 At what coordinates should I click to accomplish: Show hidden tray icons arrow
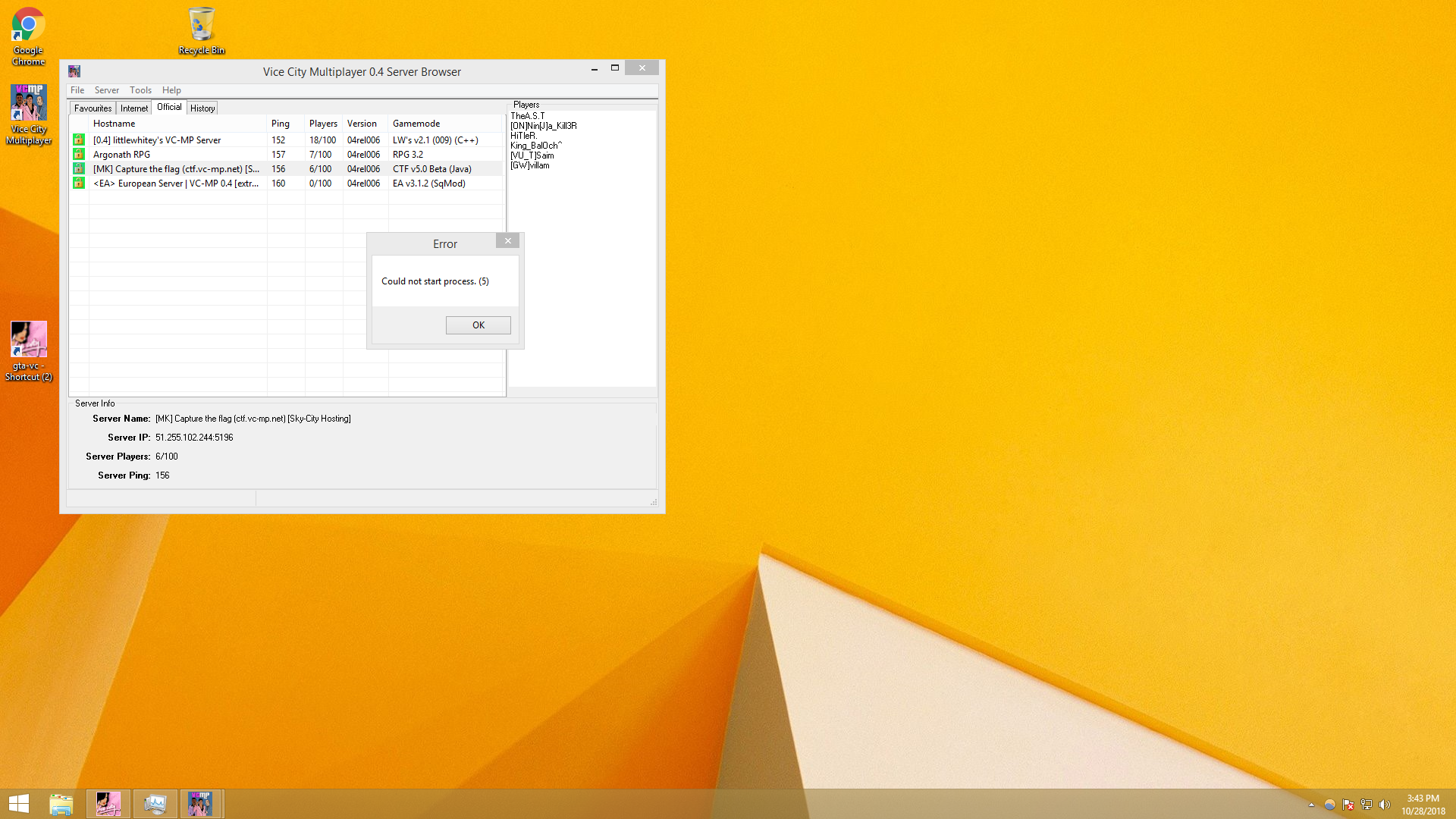click(1311, 805)
